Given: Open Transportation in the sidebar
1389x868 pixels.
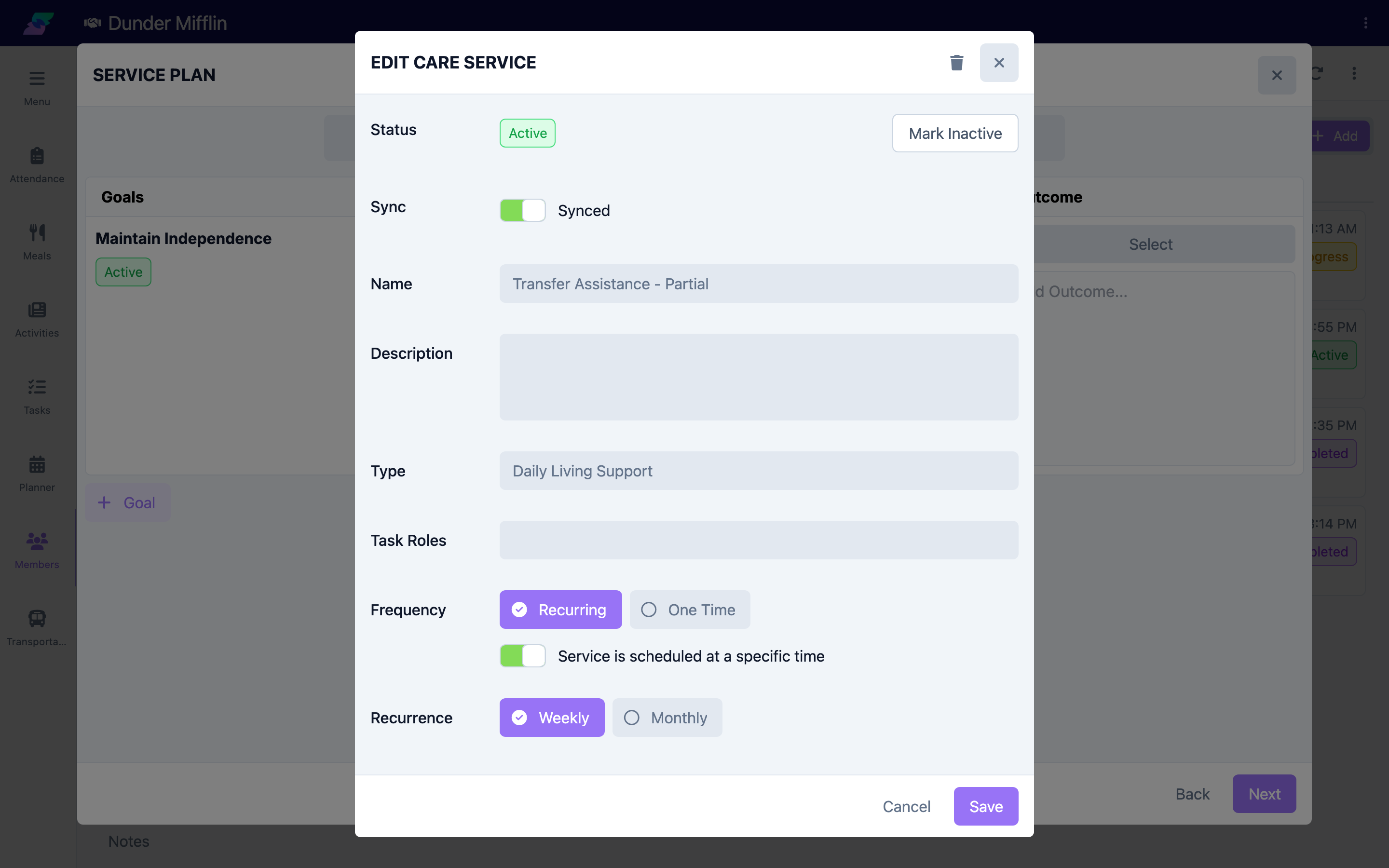Looking at the screenshot, I should pos(37,628).
